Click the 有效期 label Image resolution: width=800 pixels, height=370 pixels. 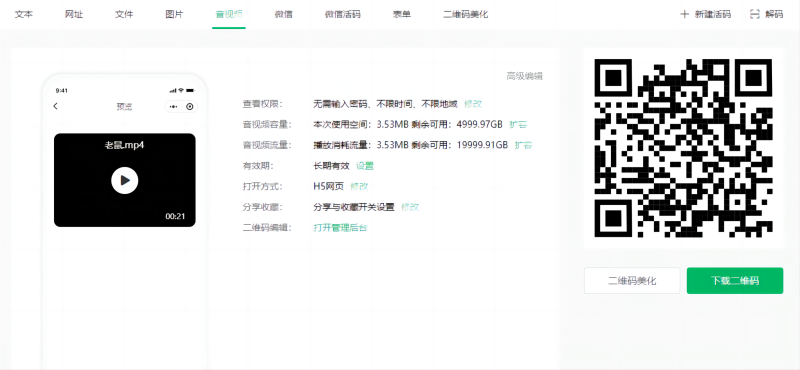[x=258, y=166]
